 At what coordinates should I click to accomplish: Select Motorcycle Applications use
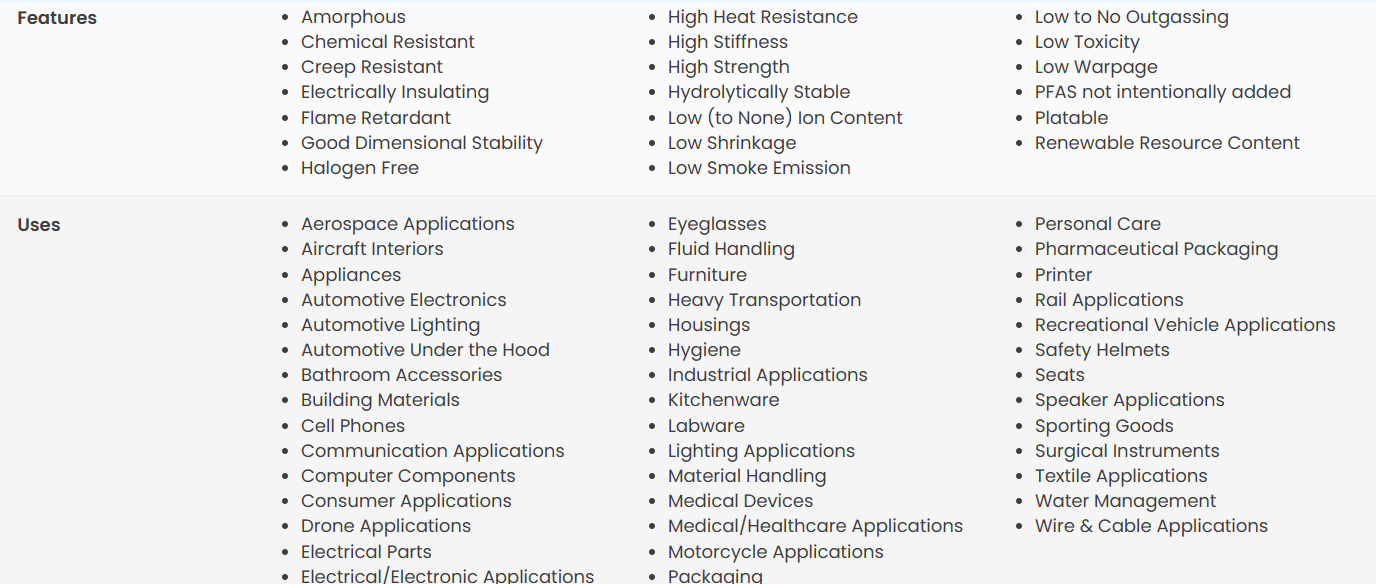coord(776,552)
